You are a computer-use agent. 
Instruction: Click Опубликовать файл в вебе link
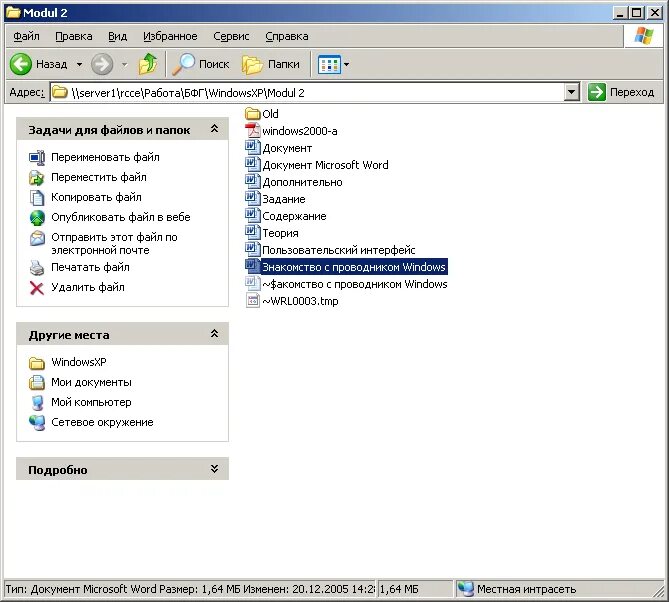tap(121, 218)
